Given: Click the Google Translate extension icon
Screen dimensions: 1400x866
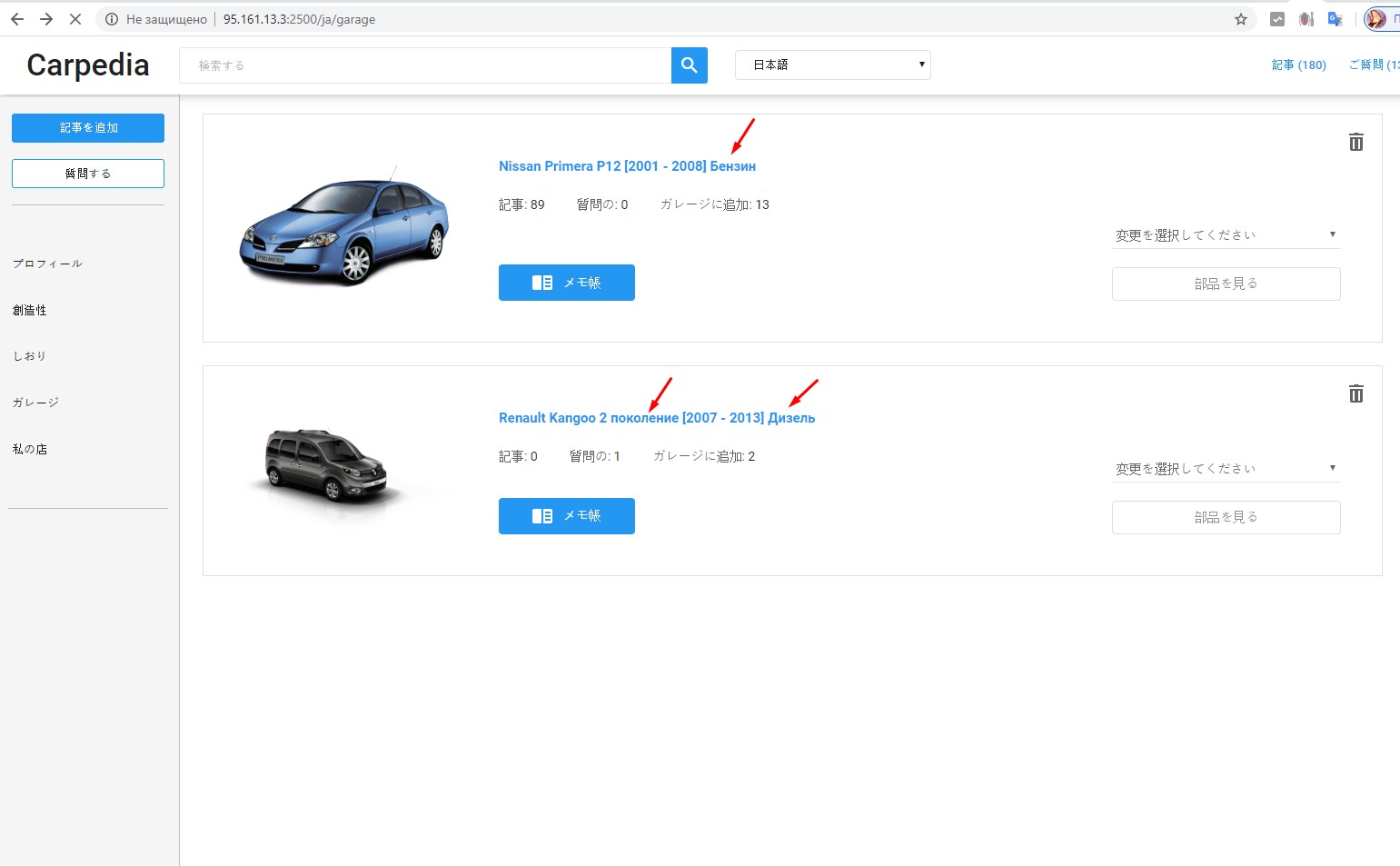Looking at the screenshot, I should click(1335, 18).
